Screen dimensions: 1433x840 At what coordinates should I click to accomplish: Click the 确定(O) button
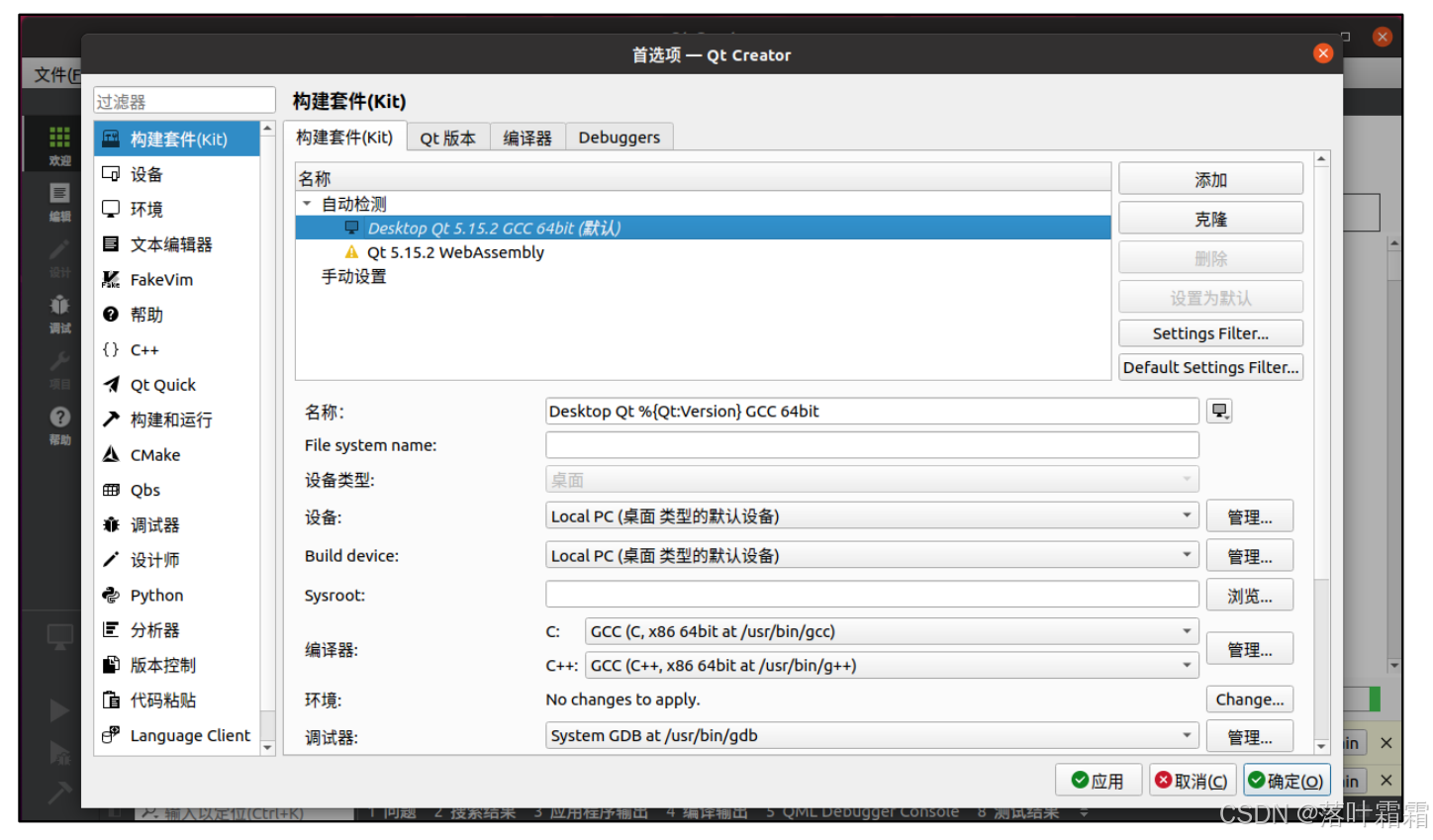click(x=1287, y=781)
